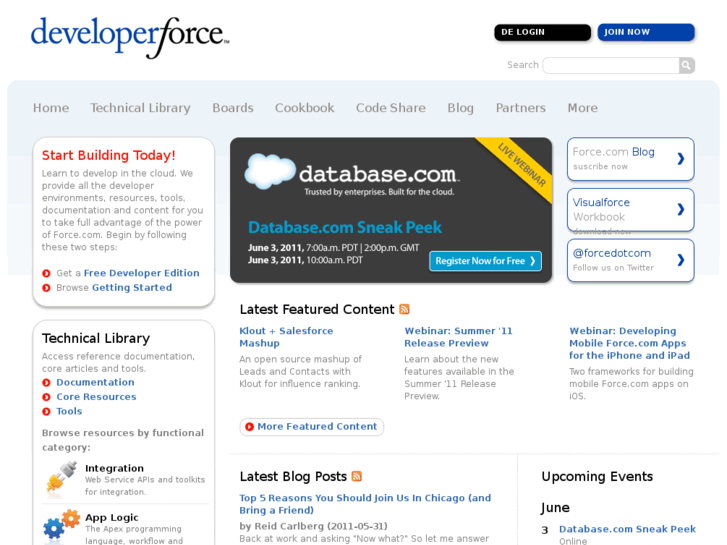Select Code Share in navigation bar
Image resolution: width=727 pixels, height=545 pixels.
pyautogui.click(x=391, y=108)
